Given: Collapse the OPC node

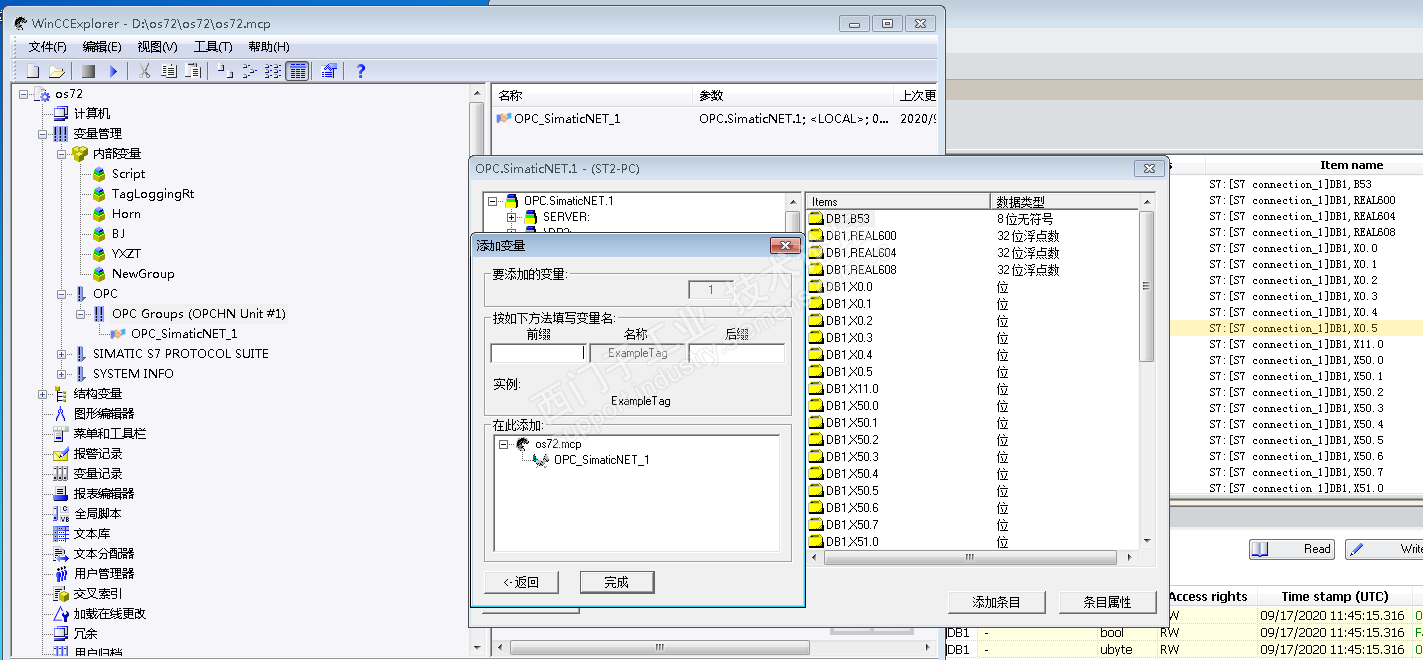Looking at the screenshot, I should pyautogui.click(x=62, y=294).
